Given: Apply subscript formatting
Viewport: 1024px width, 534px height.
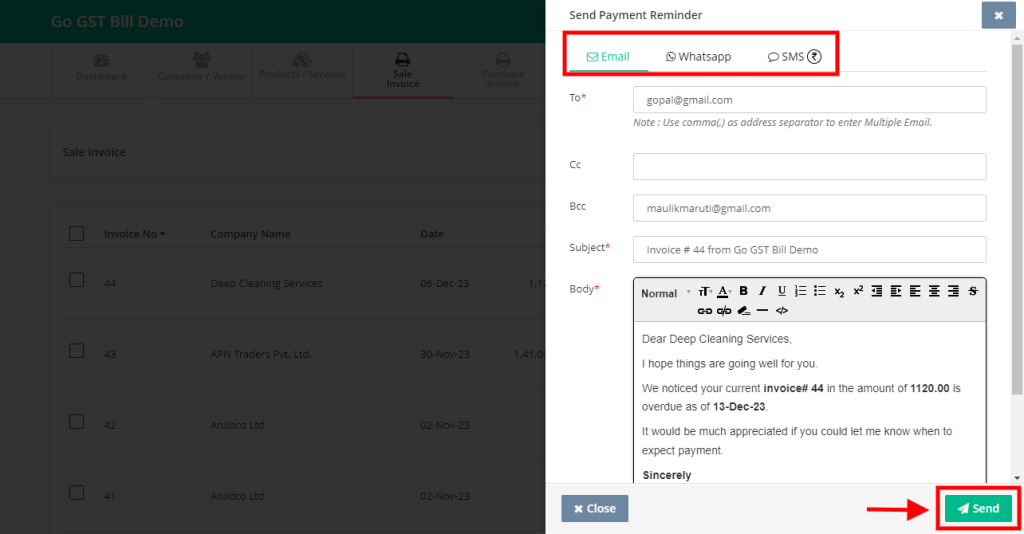Looking at the screenshot, I should pos(839,291).
